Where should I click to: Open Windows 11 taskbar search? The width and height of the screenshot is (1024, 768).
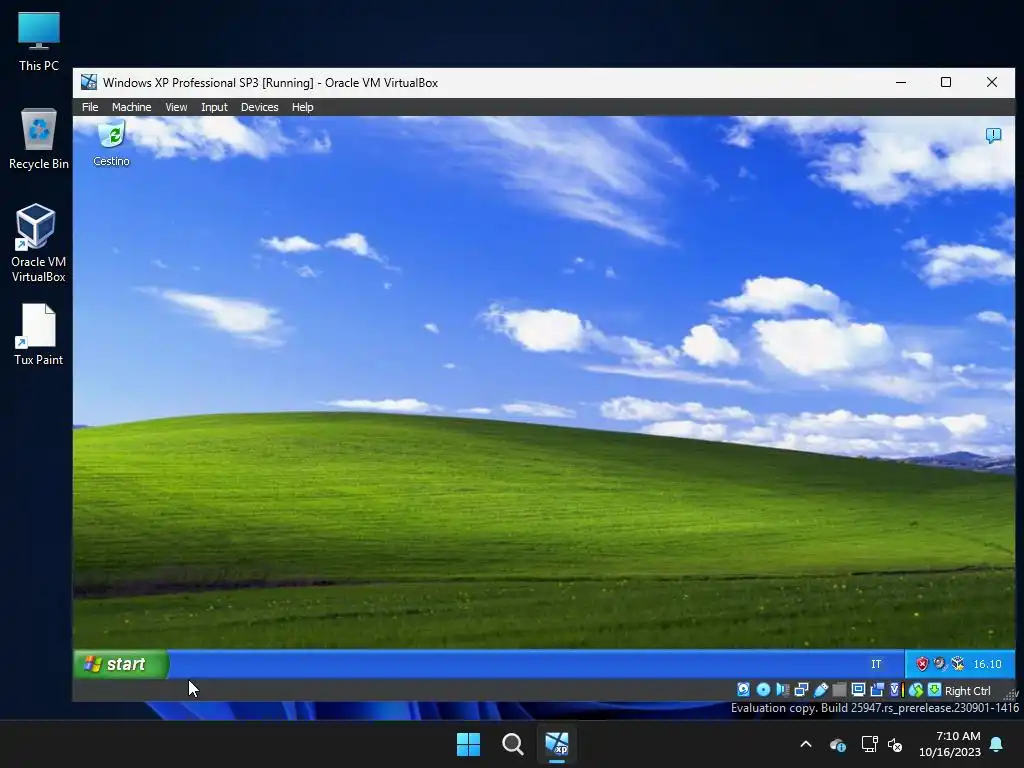coord(513,744)
